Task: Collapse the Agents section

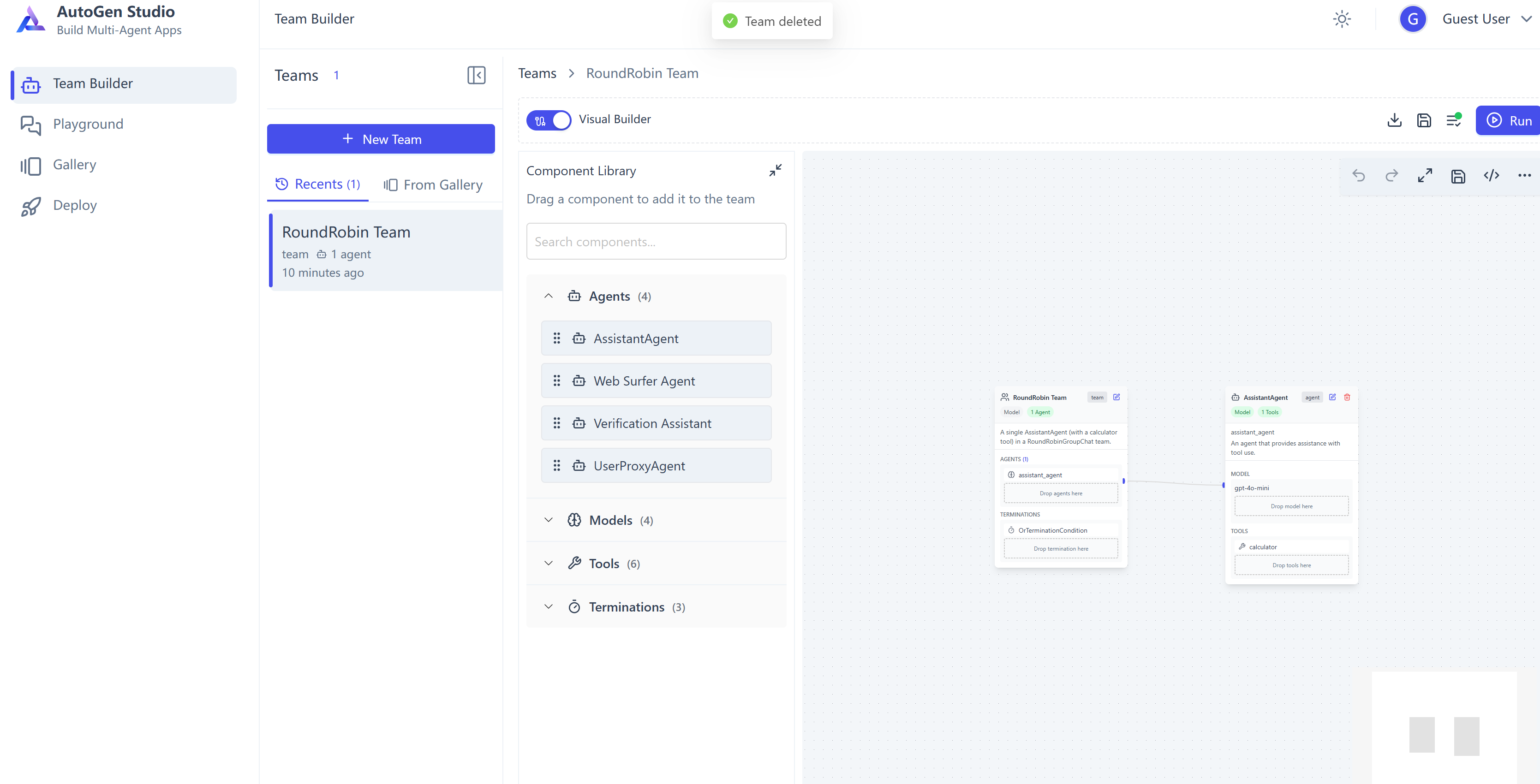Action: coord(548,297)
